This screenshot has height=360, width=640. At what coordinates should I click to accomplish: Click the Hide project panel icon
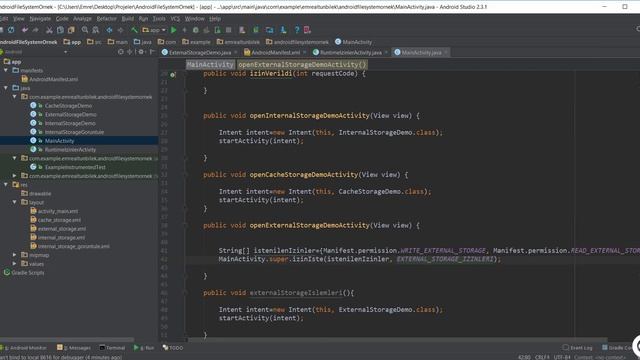coord(152,52)
